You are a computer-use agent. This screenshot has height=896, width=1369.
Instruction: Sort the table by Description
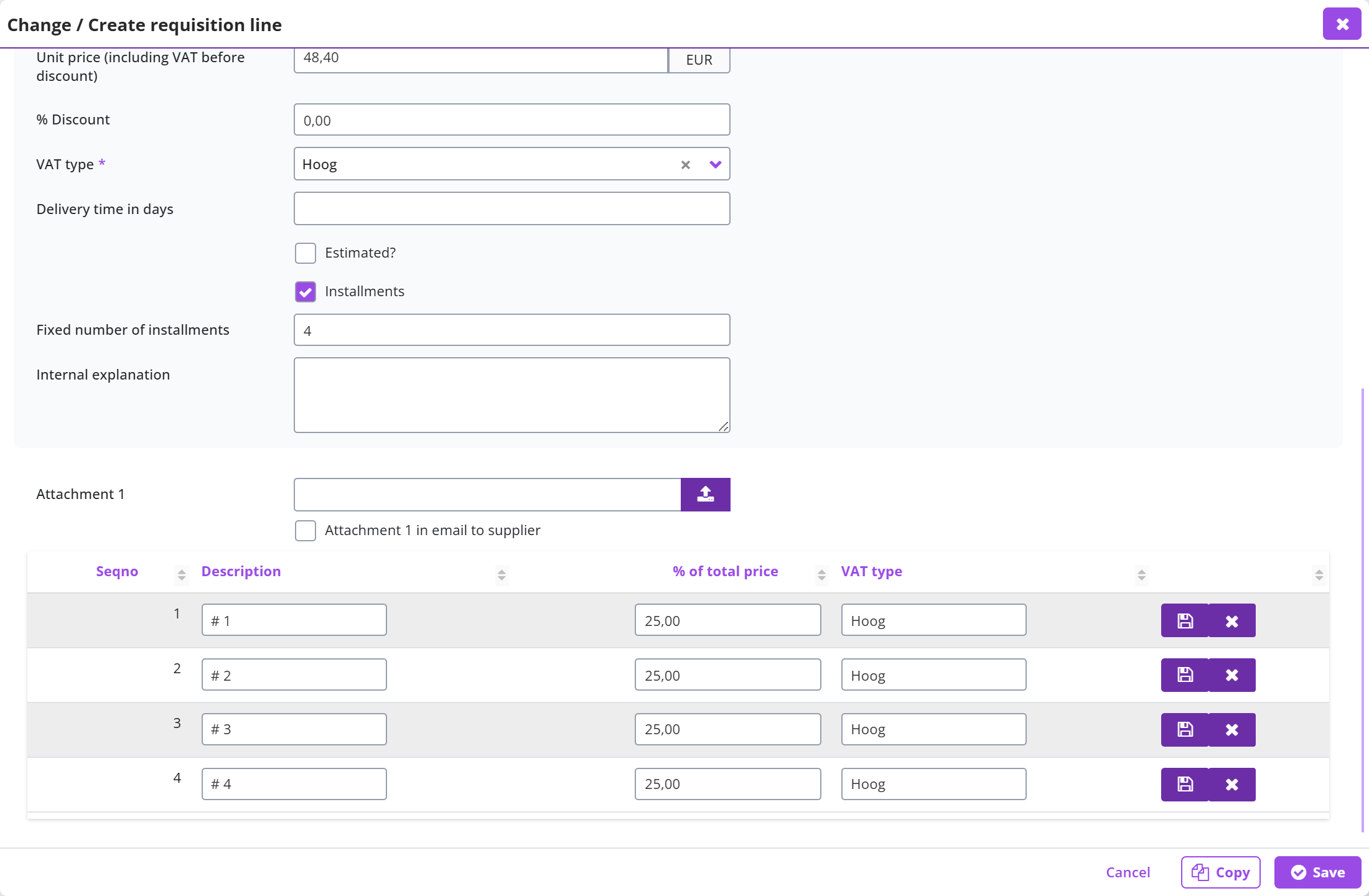(x=502, y=574)
